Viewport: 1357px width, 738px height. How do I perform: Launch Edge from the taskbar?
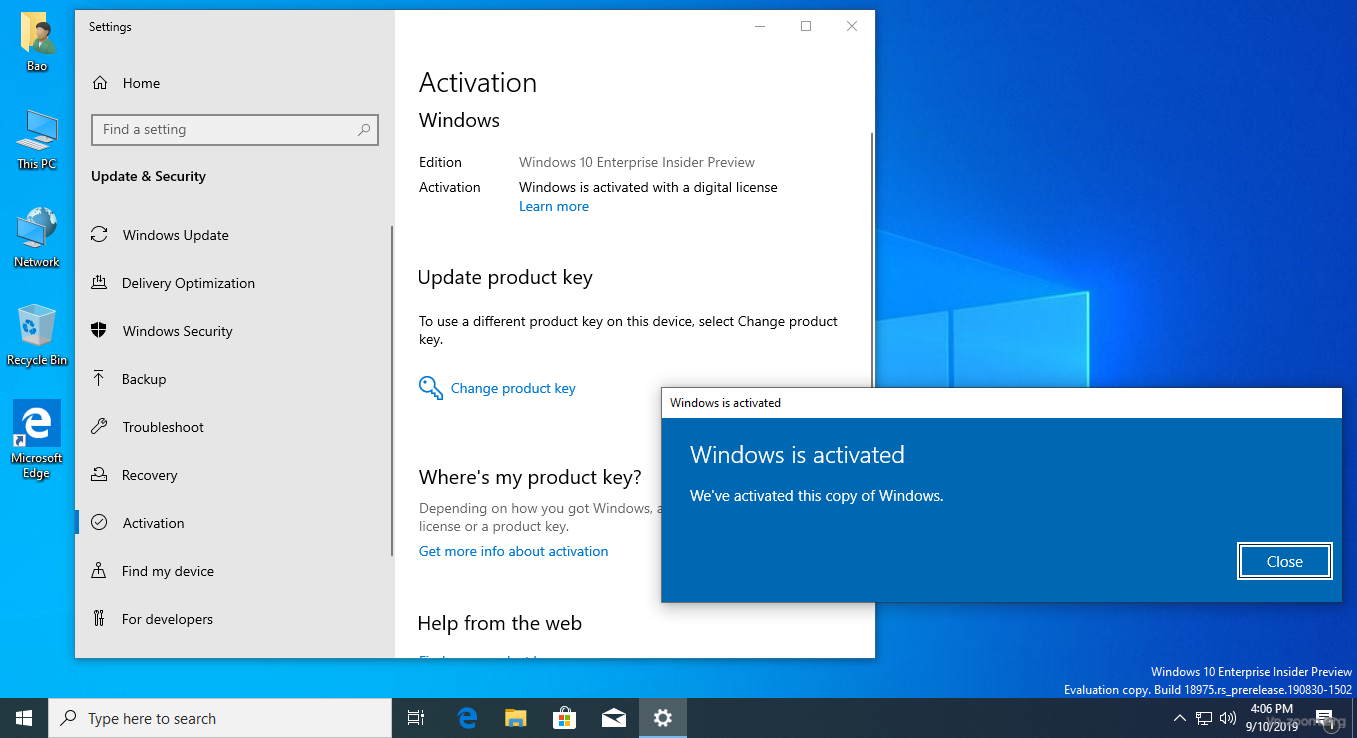[467, 718]
